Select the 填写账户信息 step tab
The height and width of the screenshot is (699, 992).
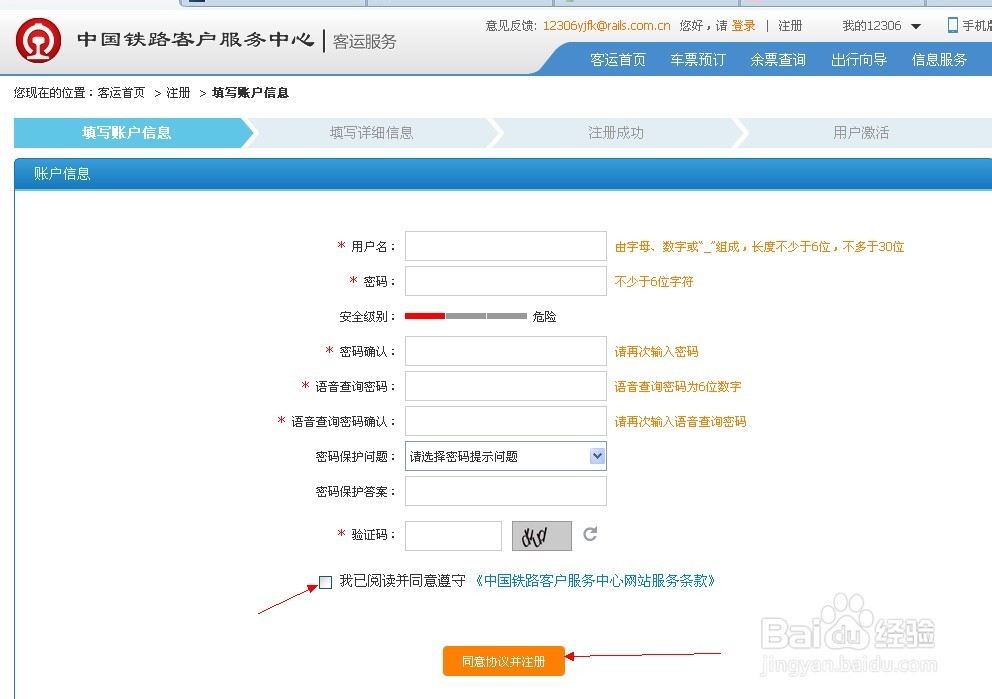(127, 133)
